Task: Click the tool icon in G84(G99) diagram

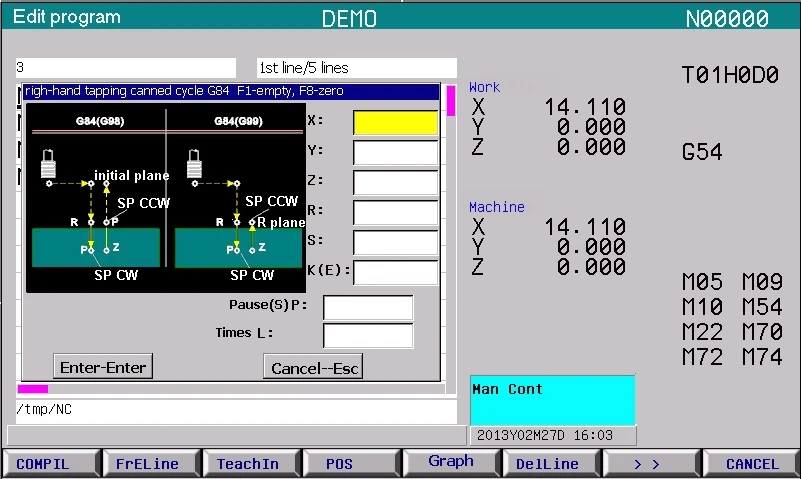Action: tap(194, 163)
